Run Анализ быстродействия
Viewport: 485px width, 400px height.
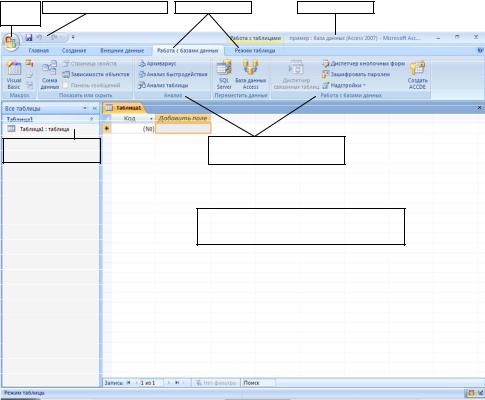[x=173, y=74]
